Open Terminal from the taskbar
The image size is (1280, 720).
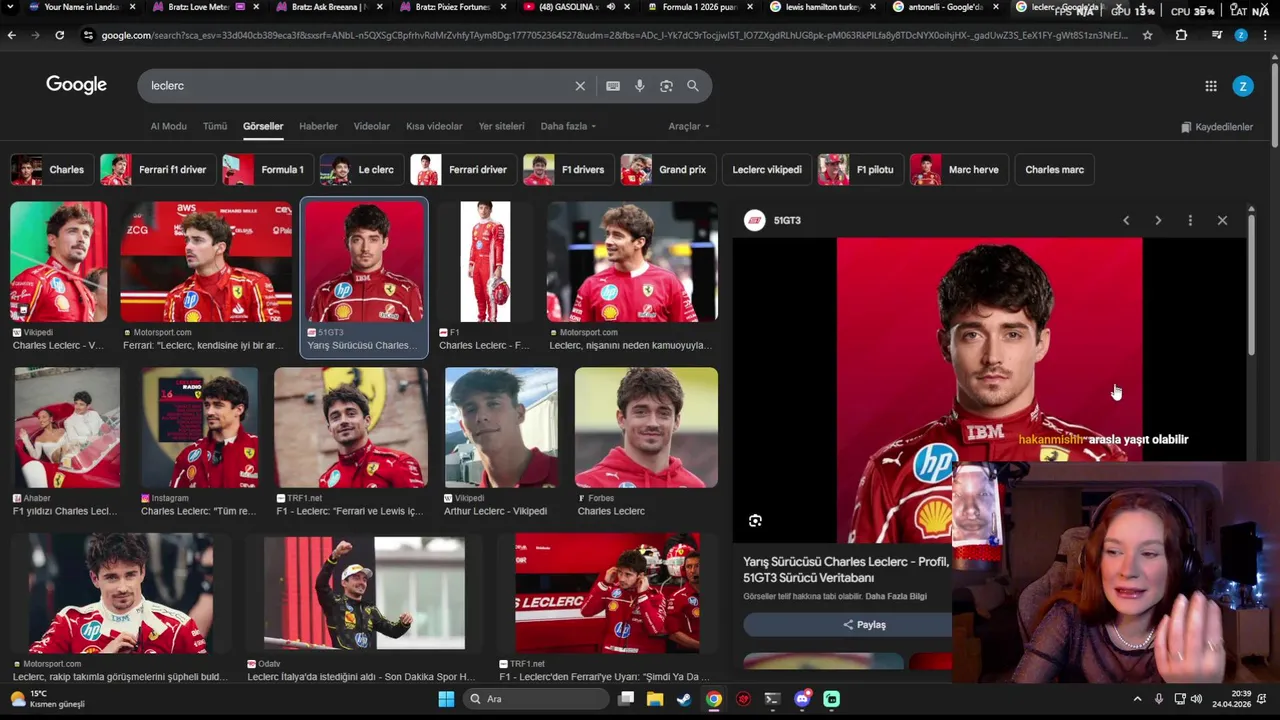[772, 699]
